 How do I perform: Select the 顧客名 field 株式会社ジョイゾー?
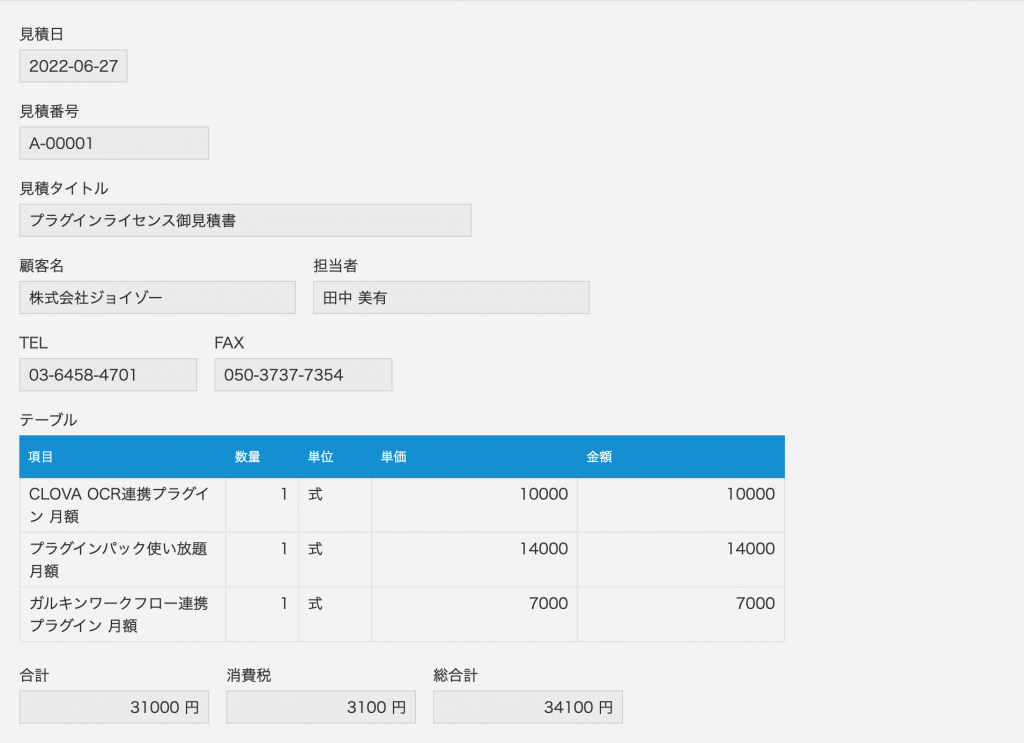tap(157, 298)
